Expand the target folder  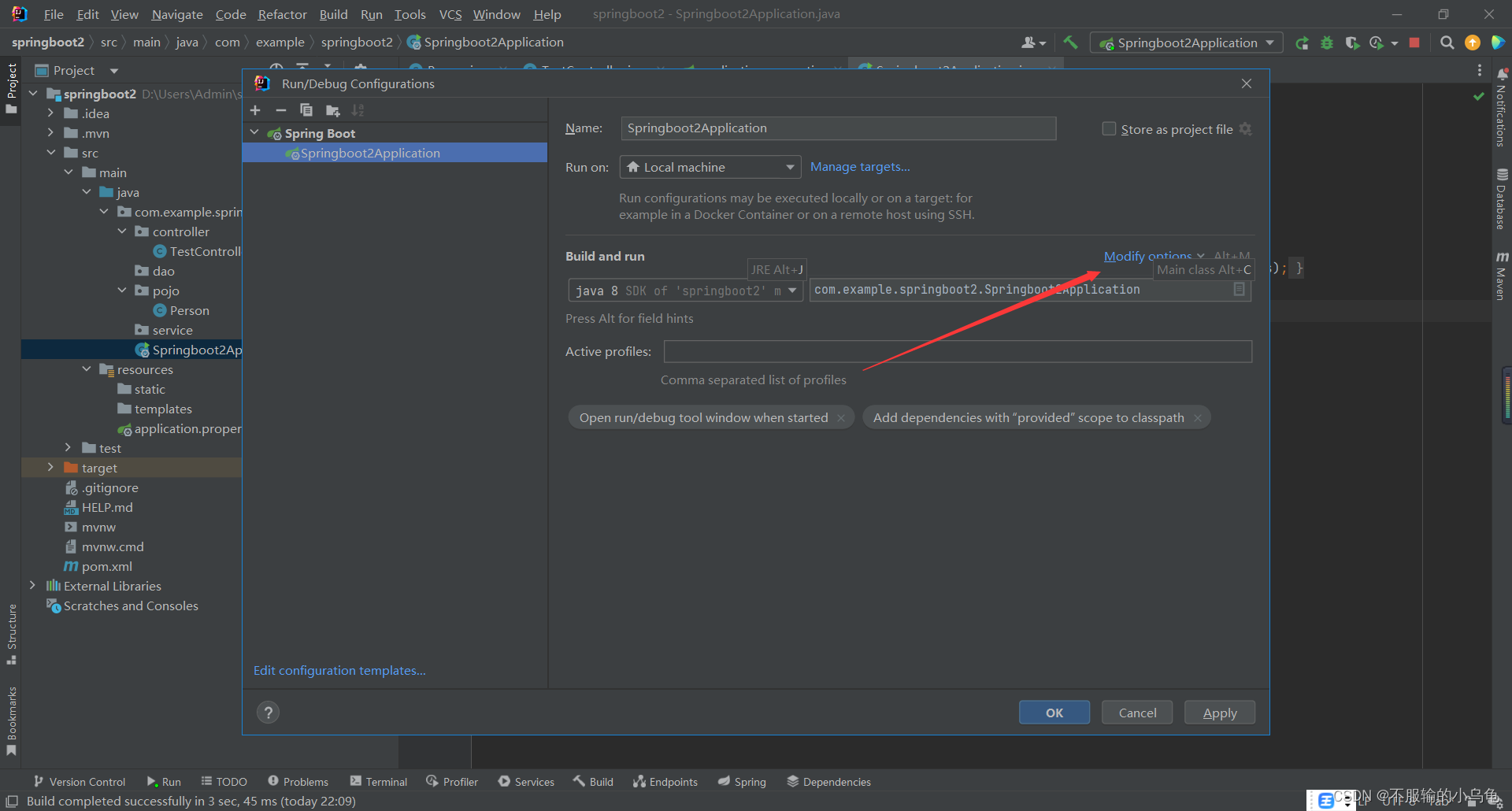(50, 468)
